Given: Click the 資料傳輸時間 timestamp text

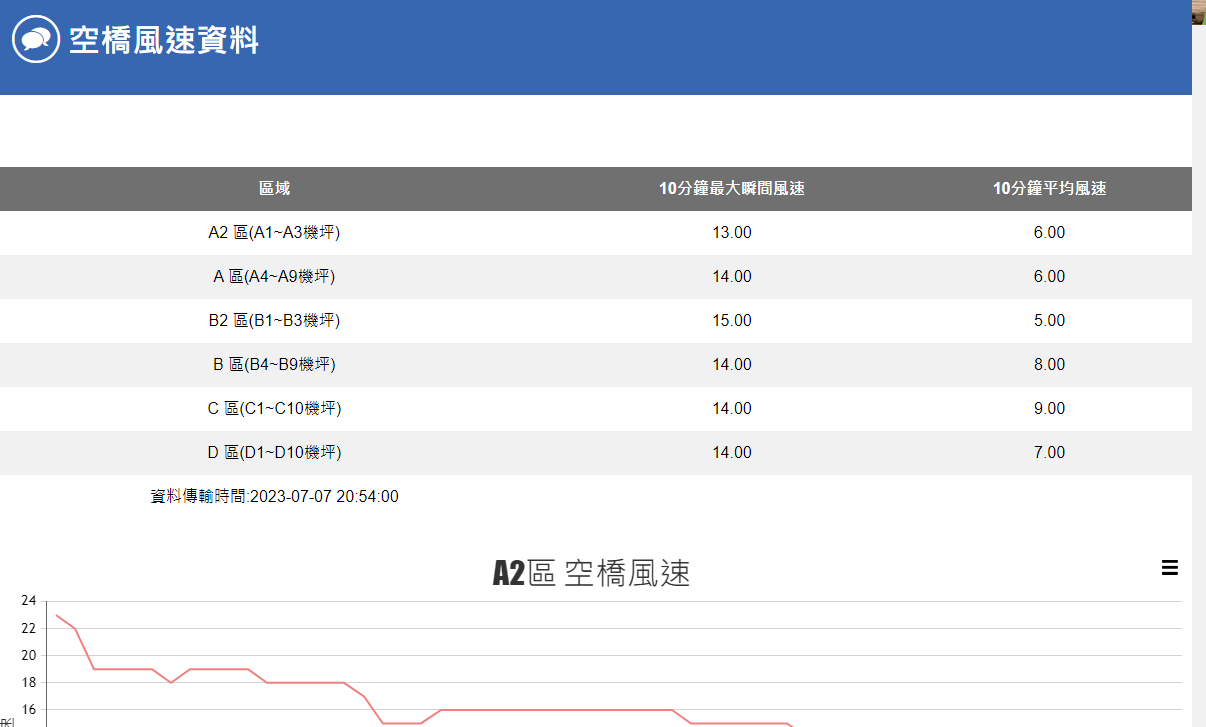Looking at the screenshot, I should click(274, 497).
